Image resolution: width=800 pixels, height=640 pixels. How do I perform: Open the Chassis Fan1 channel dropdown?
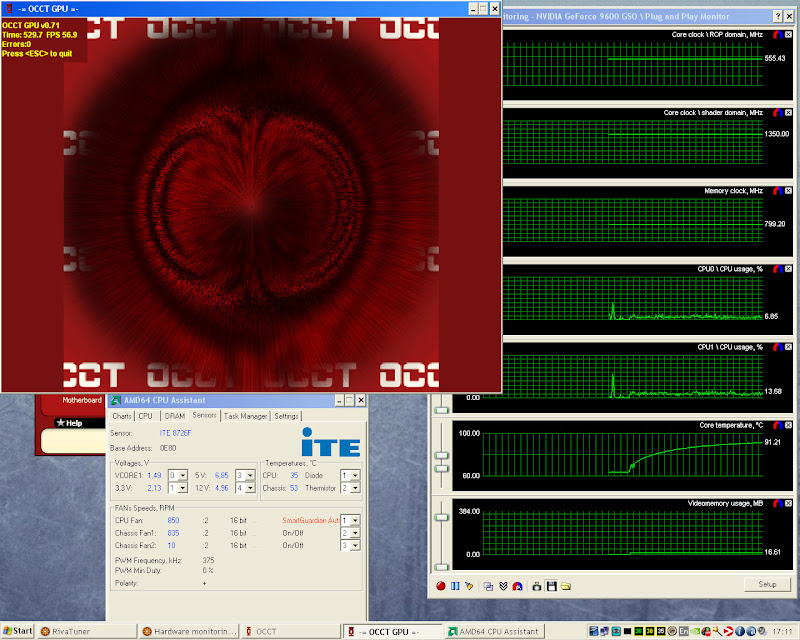[355, 533]
